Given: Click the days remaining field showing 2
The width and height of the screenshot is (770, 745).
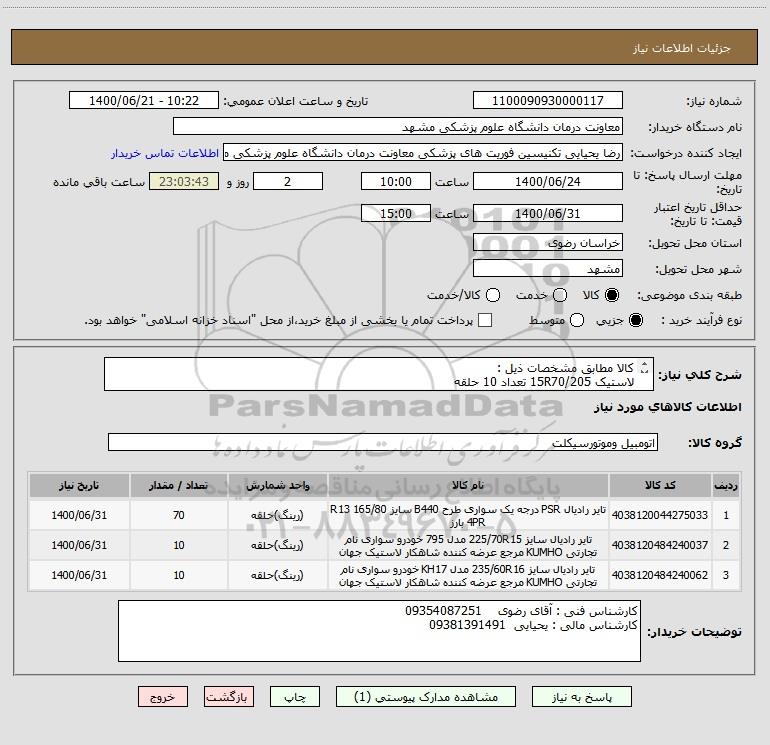Looking at the screenshot, I should [288, 182].
